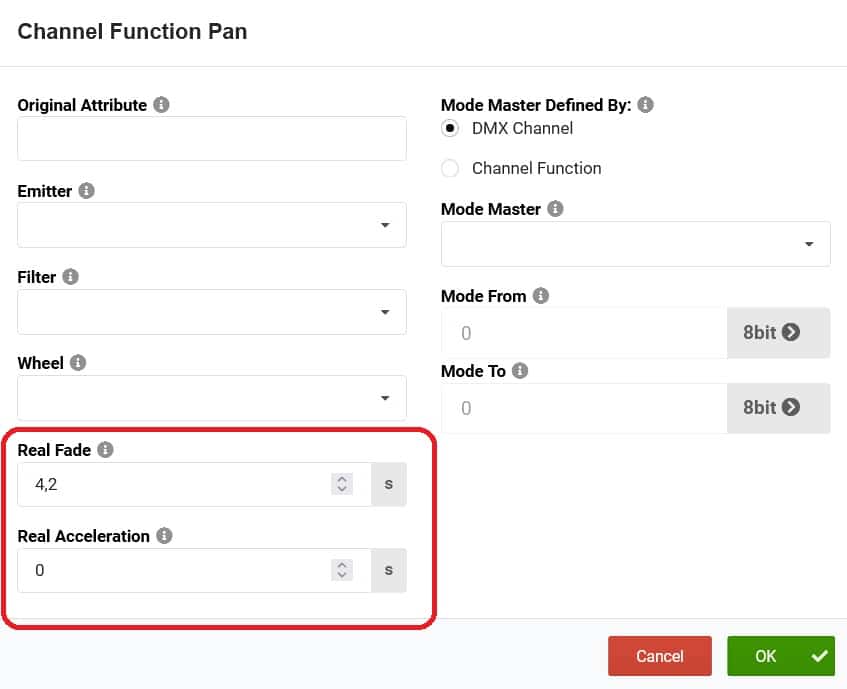The image size is (847, 689).
Task: Open the Wheel dropdown
Action: (212, 398)
